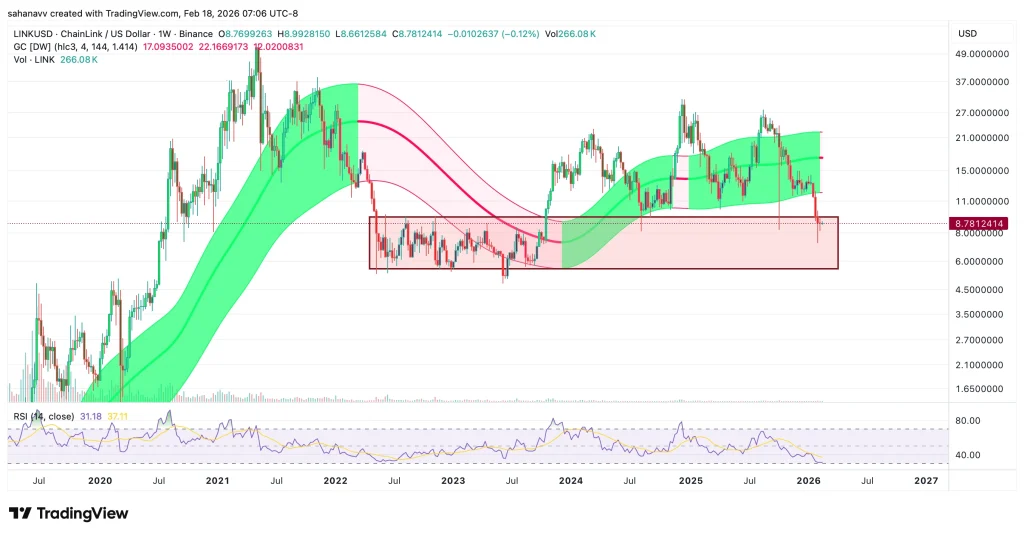
Task: Click the 4.5000000 price scale label
Action: pyautogui.click(x=983, y=290)
